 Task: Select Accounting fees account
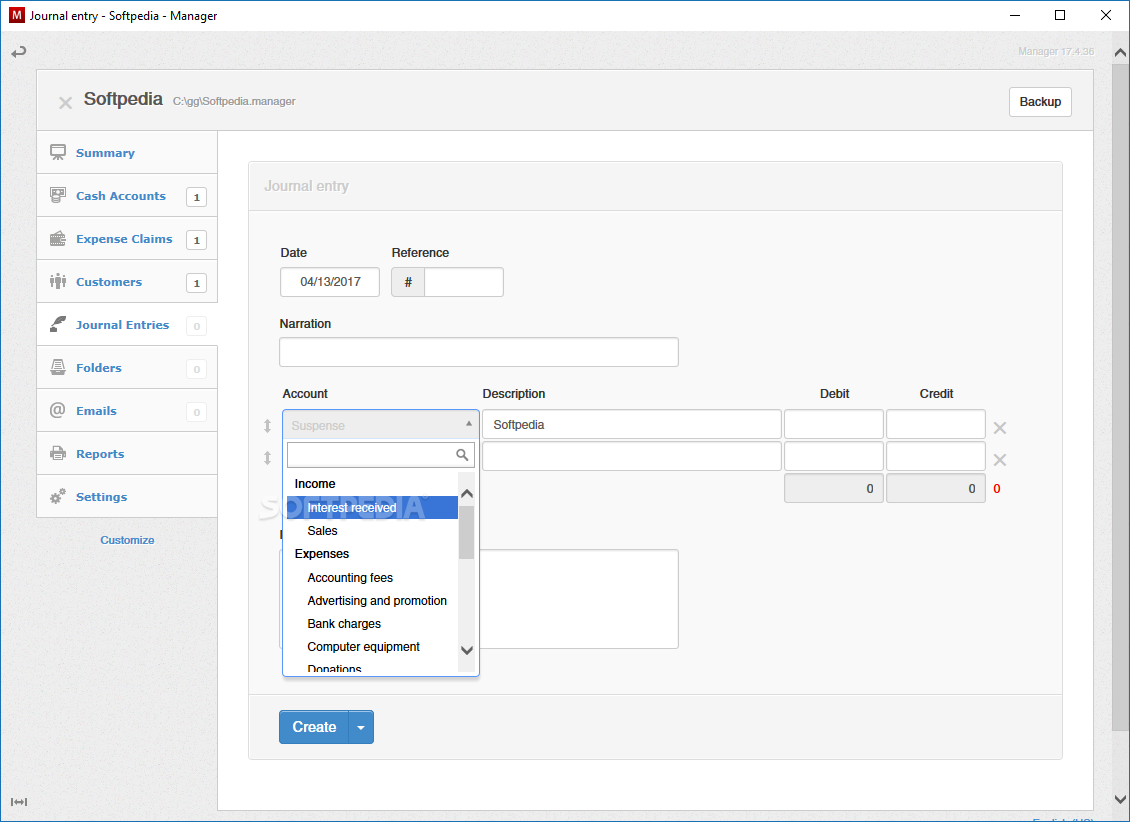pyautogui.click(x=372, y=578)
